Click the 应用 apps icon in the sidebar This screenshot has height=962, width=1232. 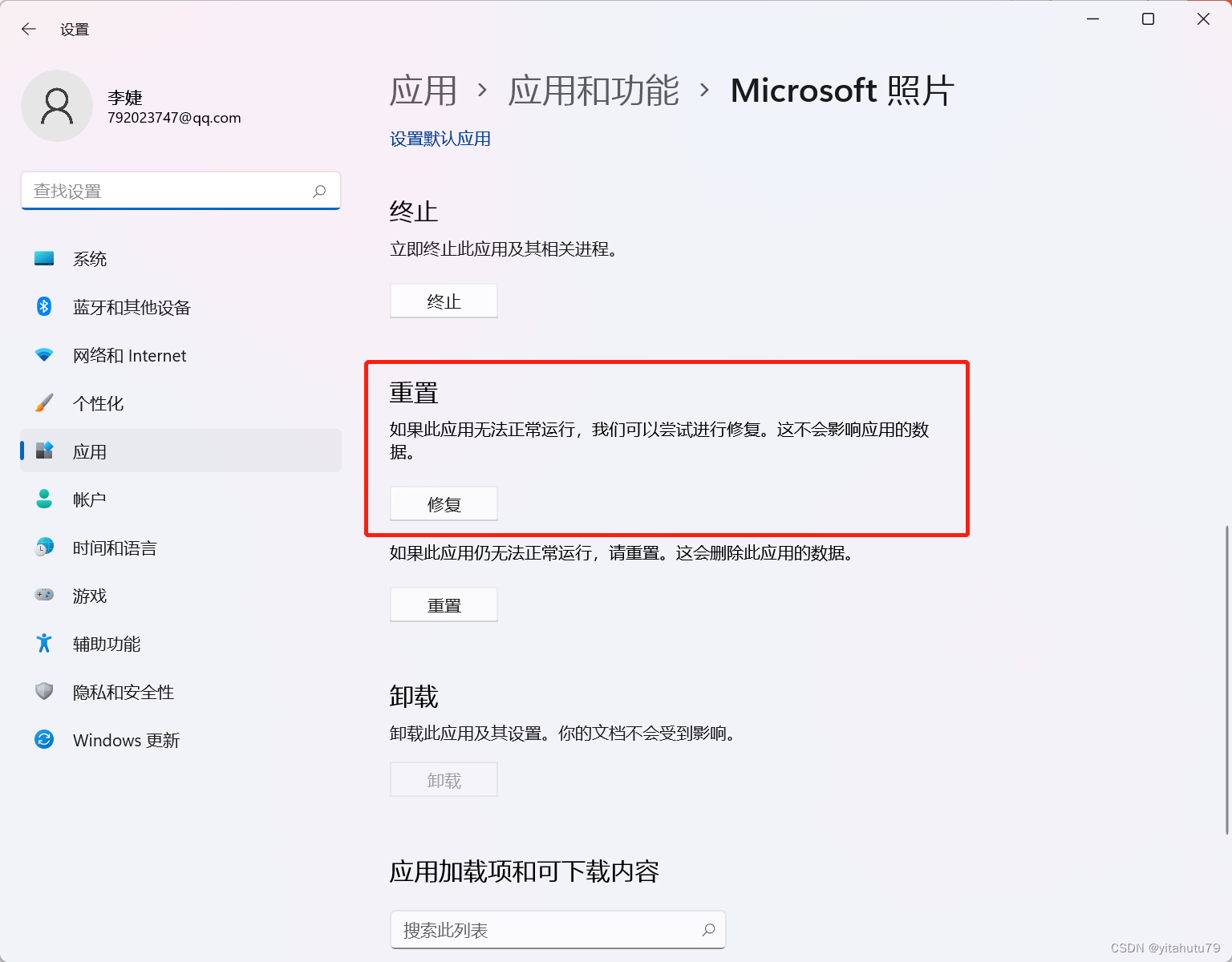(44, 451)
